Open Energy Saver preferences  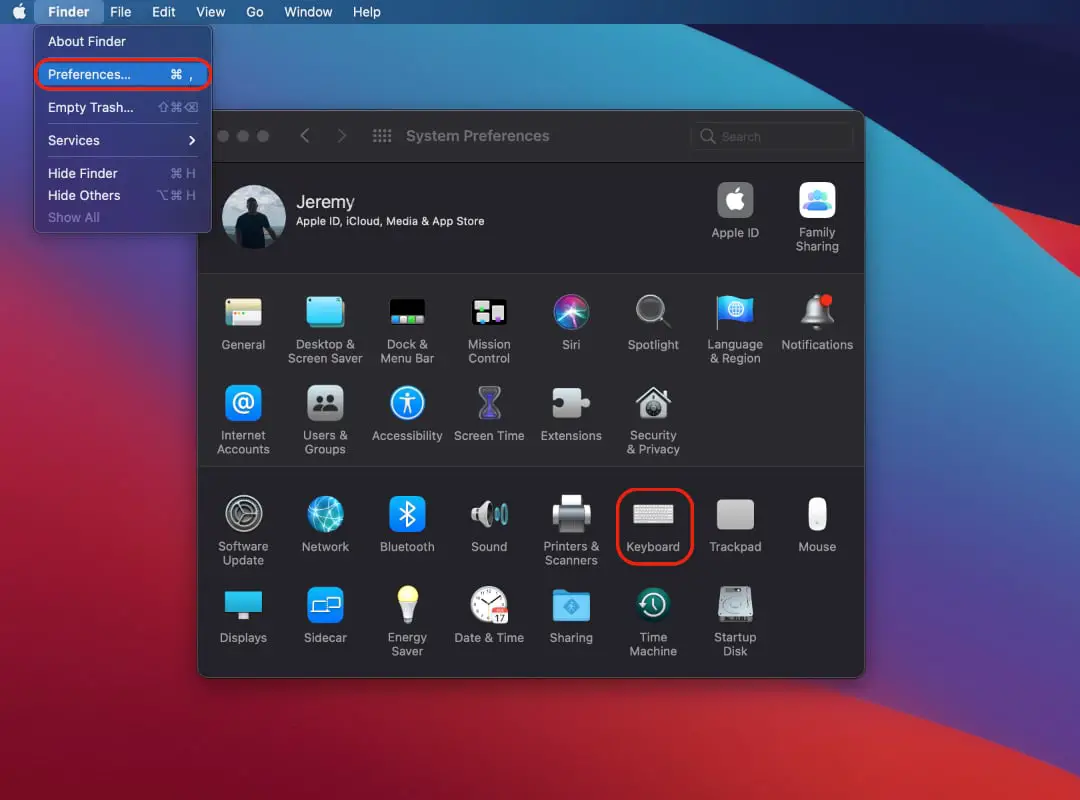point(407,622)
